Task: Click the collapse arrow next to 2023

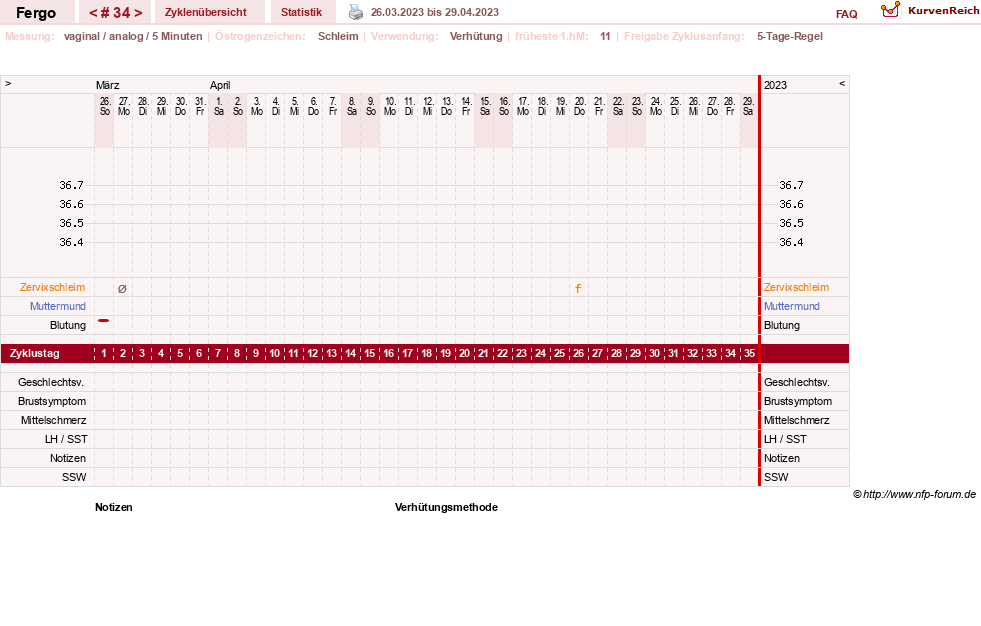Action: point(842,83)
